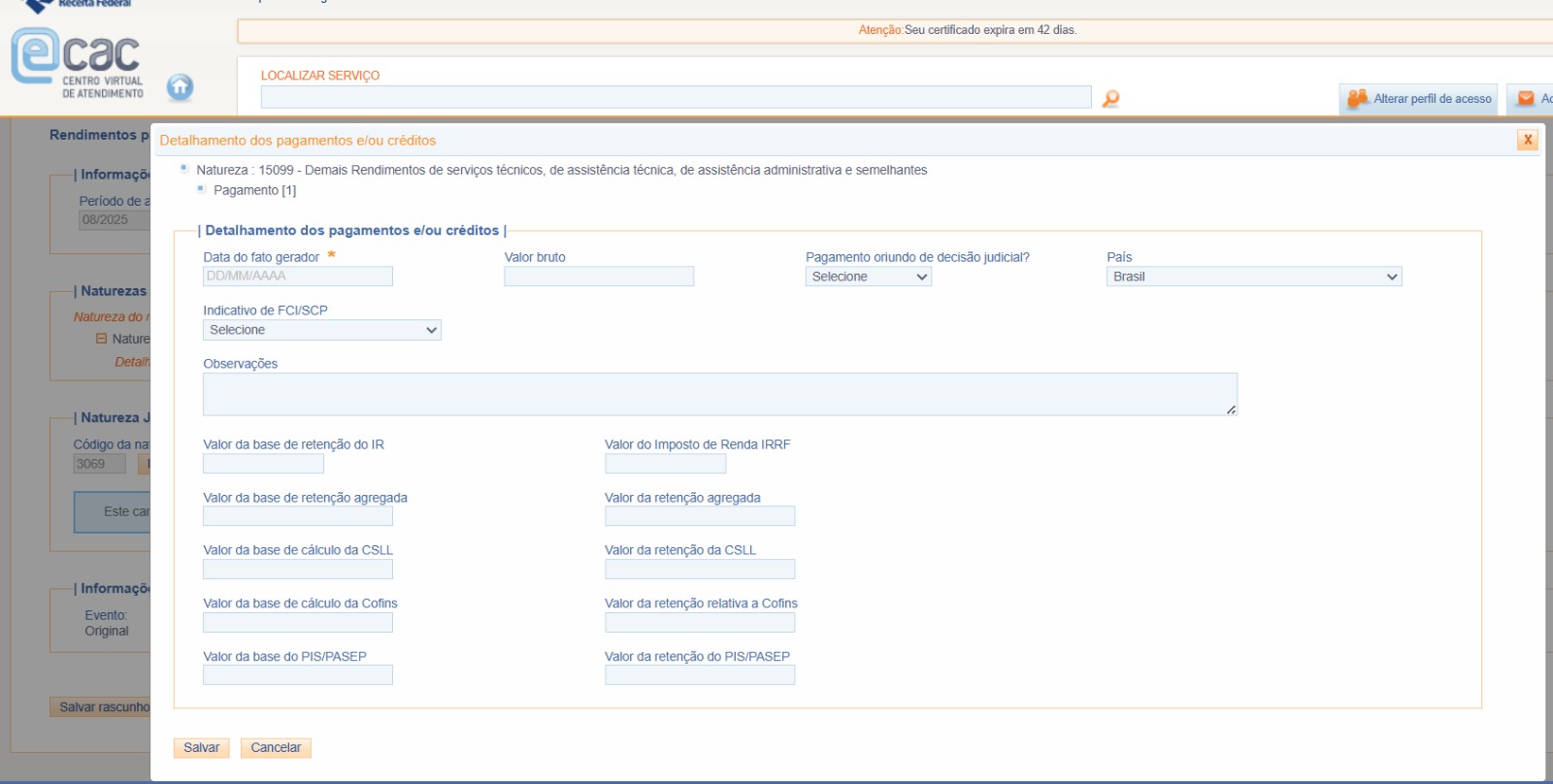This screenshot has height=784, width=1553.
Task: Click the Cancelar button
Action: point(276,748)
